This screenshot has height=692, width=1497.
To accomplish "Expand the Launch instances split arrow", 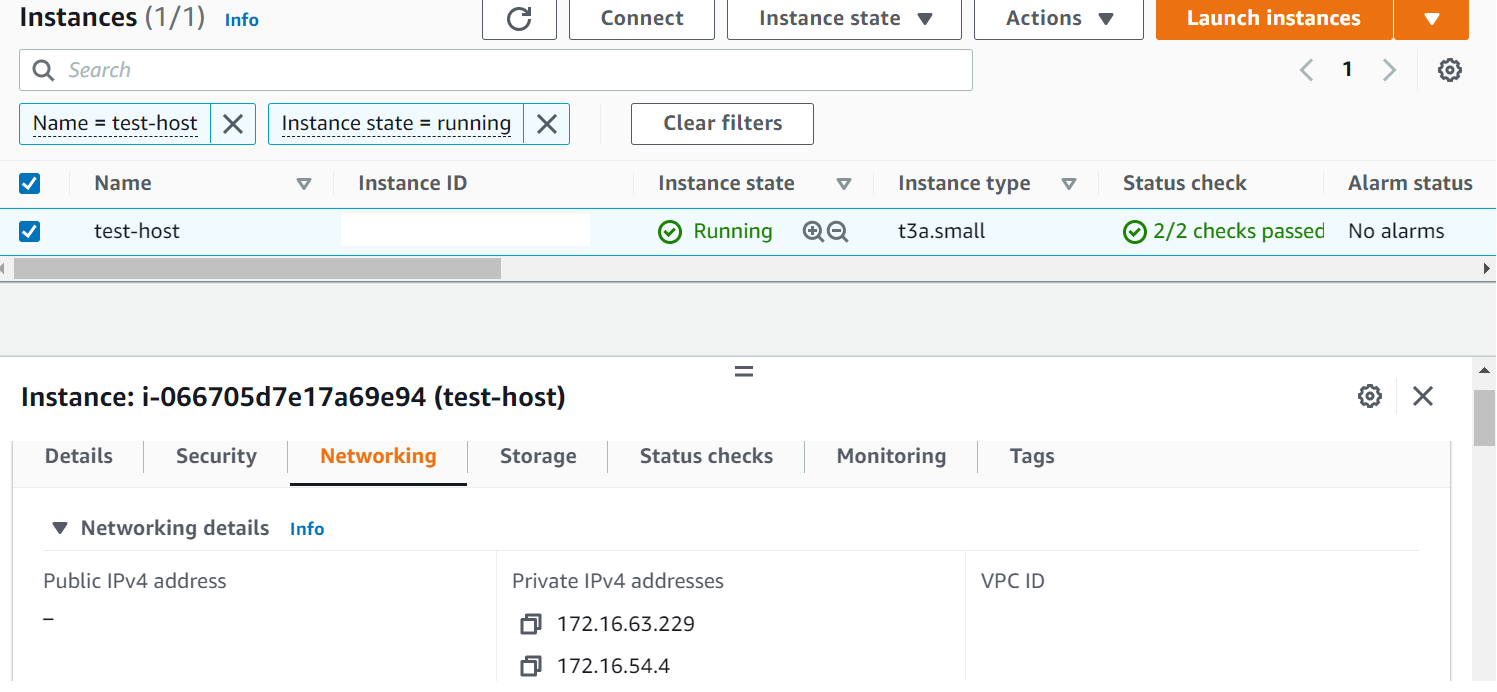I will tap(1431, 19).
